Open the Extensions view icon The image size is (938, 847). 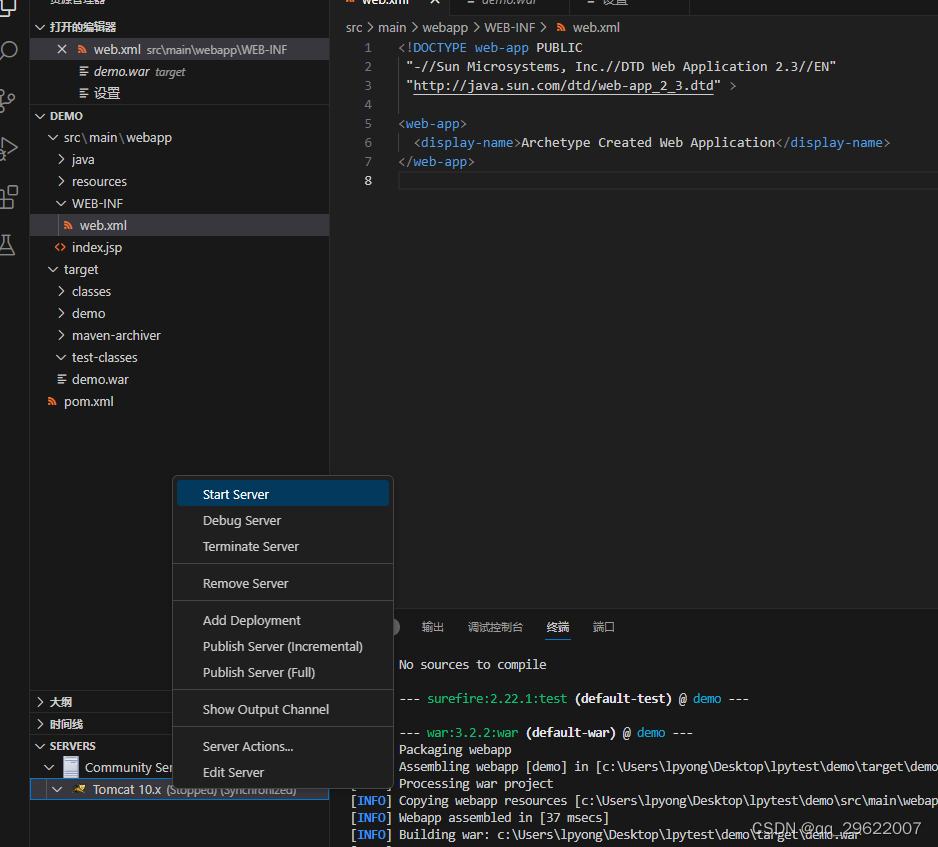pos(8,197)
